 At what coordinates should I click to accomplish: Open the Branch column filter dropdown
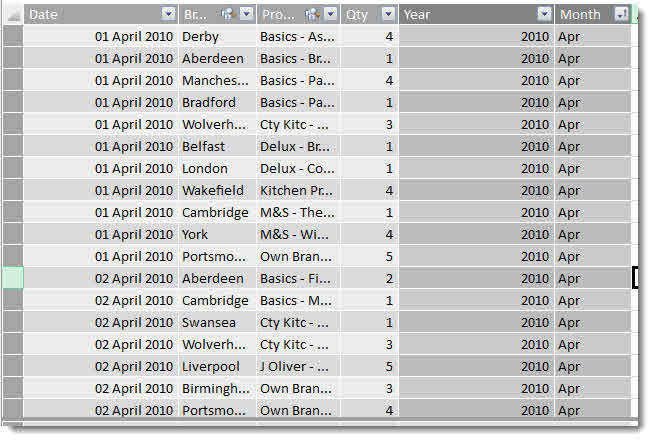[247, 14]
